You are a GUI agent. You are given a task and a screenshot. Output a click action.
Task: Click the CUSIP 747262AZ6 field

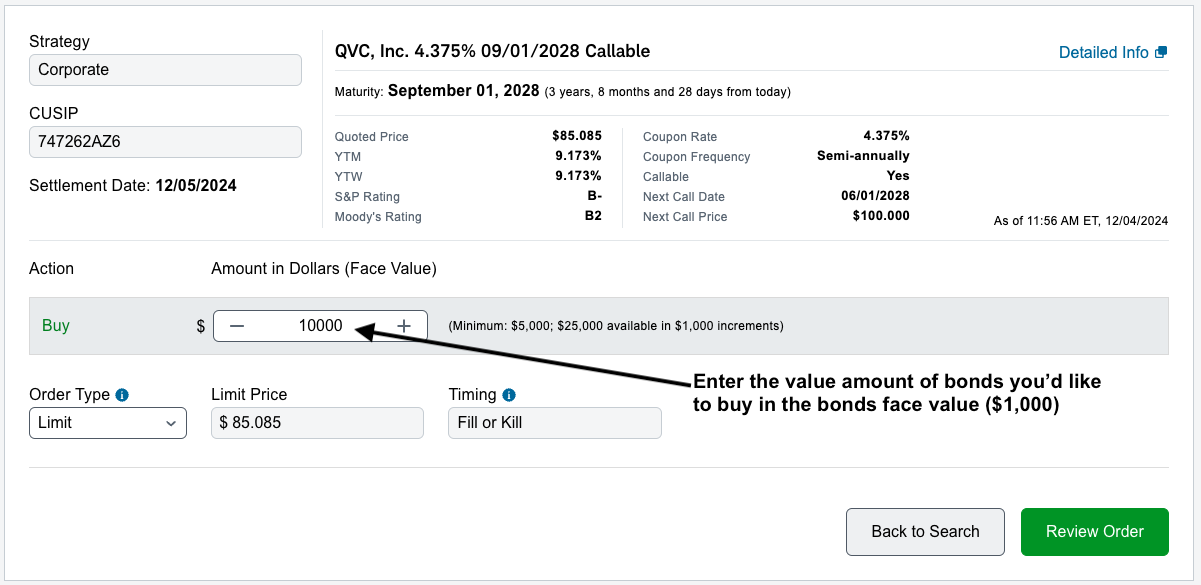coord(165,142)
